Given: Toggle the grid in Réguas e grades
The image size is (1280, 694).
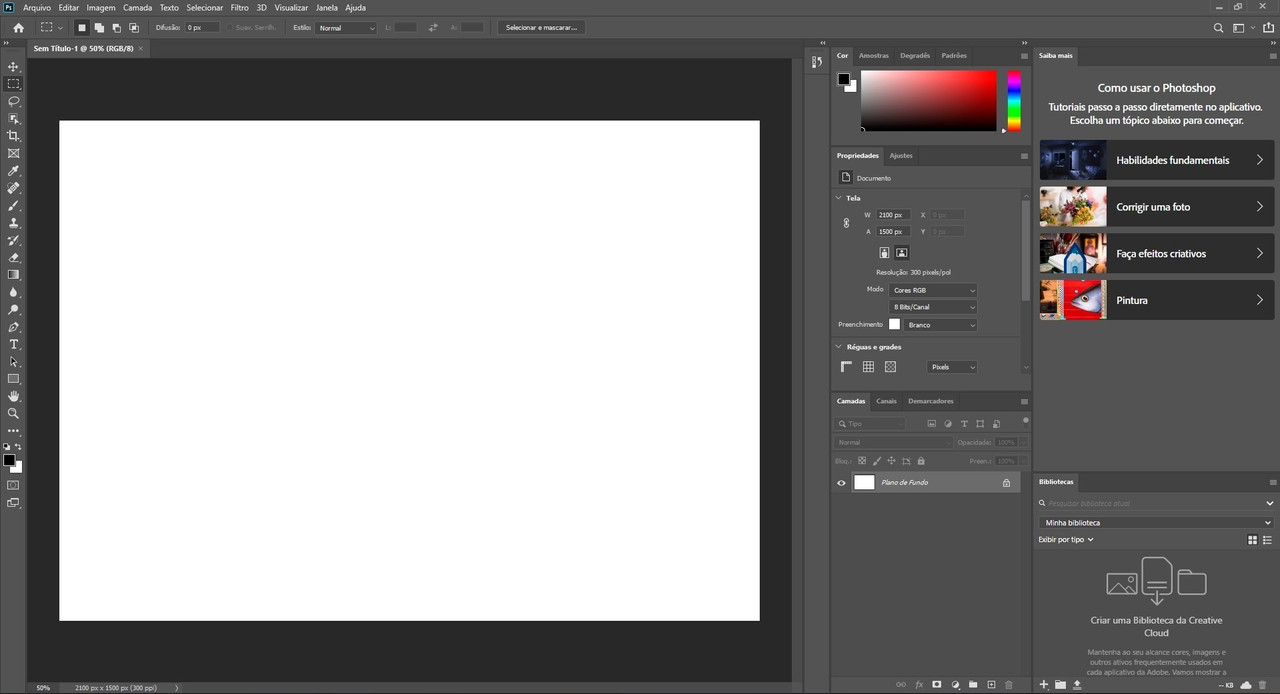Looking at the screenshot, I should pyautogui.click(x=868, y=367).
